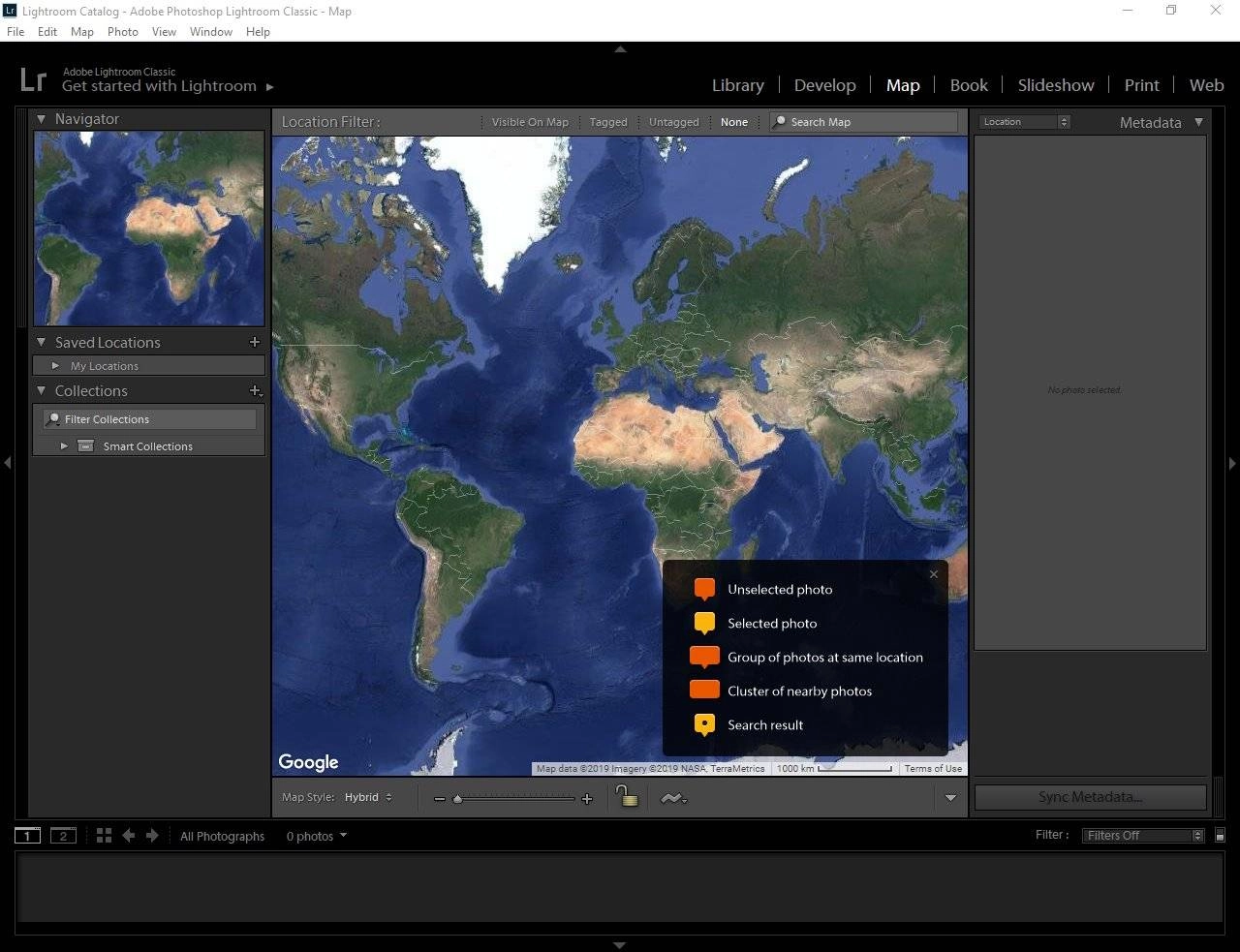This screenshot has width=1240, height=952.
Task: Open the Window menu
Action: point(211,31)
